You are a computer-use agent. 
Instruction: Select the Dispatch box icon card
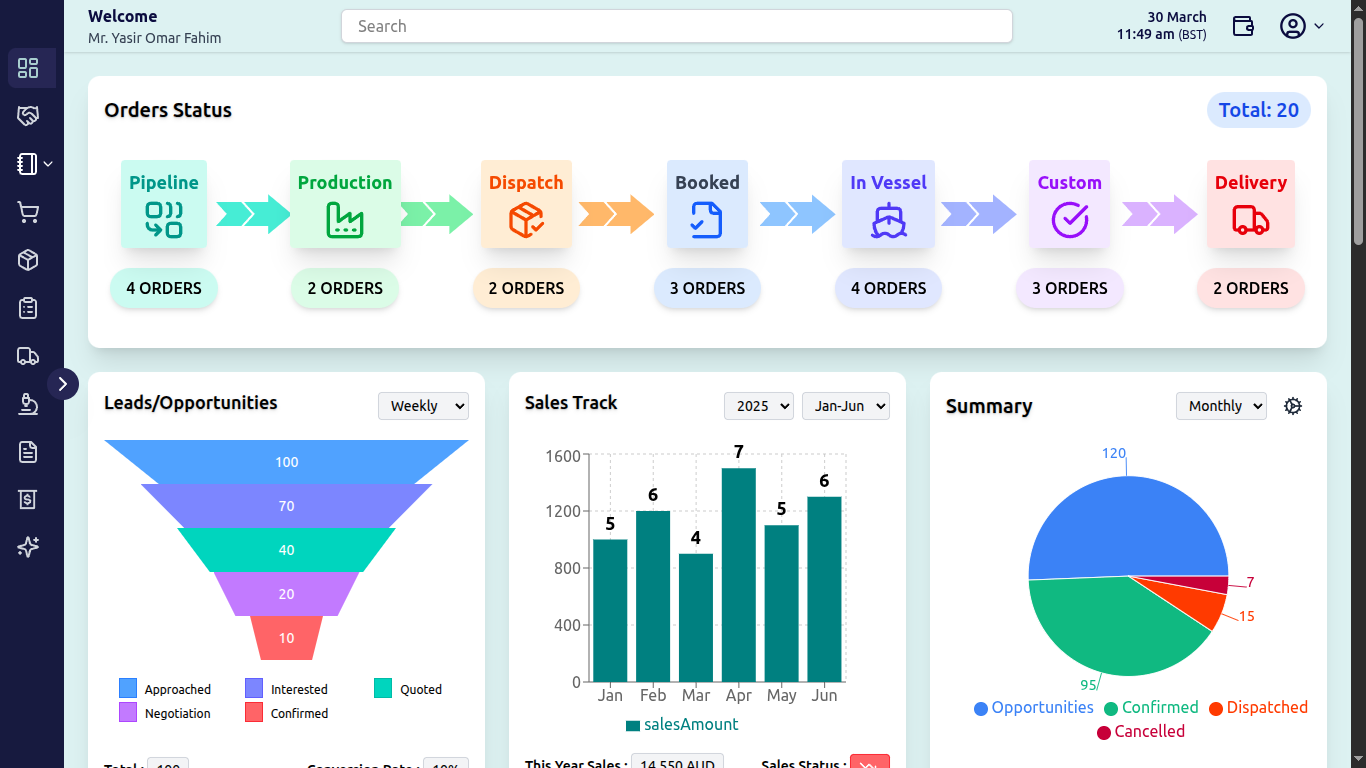[x=526, y=204]
